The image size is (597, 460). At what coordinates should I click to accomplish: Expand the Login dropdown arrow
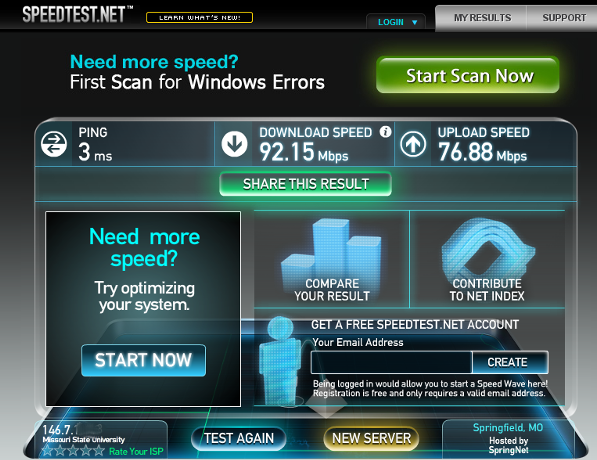pyautogui.click(x=415, y=22)
